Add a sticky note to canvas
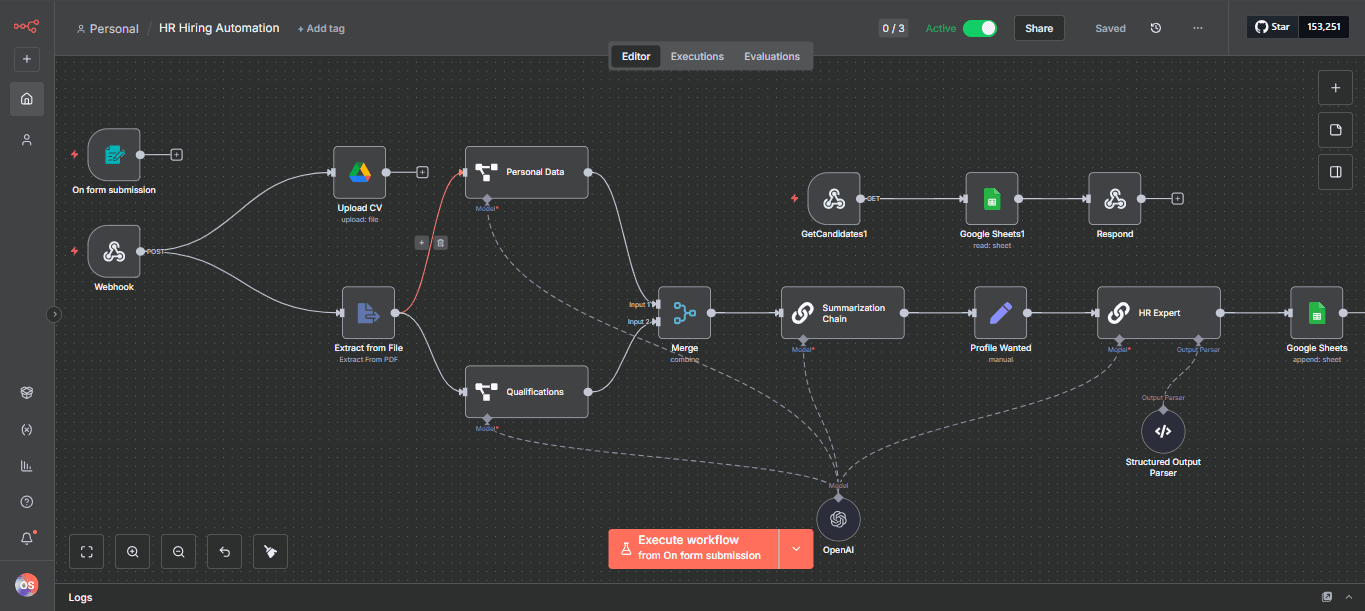The width and height of the screenshot is (1365, 611). click(1335, 130)
